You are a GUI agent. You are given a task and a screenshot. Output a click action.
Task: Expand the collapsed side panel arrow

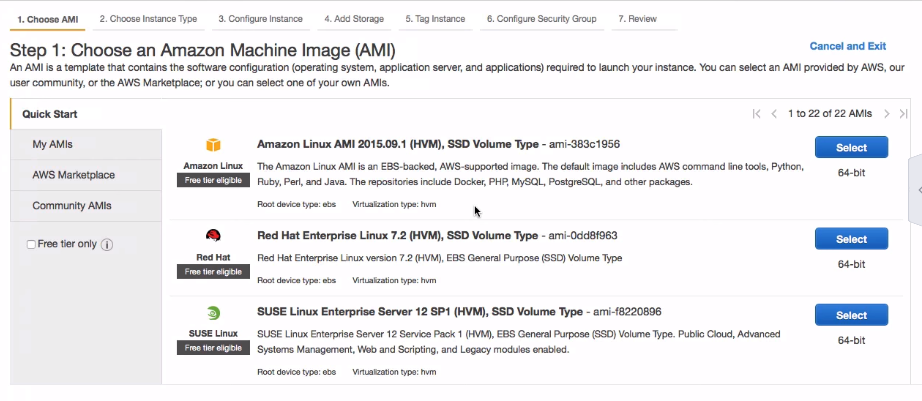coord(917,190)
